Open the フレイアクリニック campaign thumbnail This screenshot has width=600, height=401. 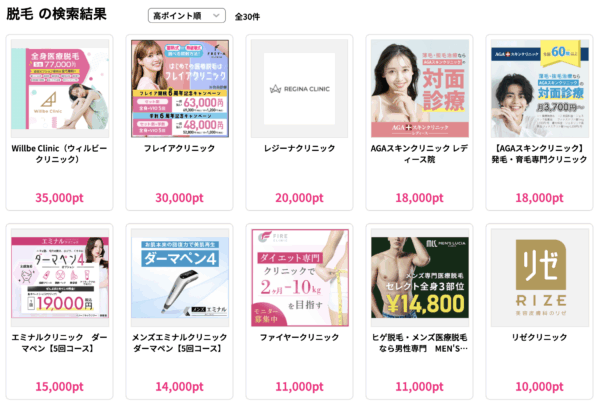(x=180, y=88)
